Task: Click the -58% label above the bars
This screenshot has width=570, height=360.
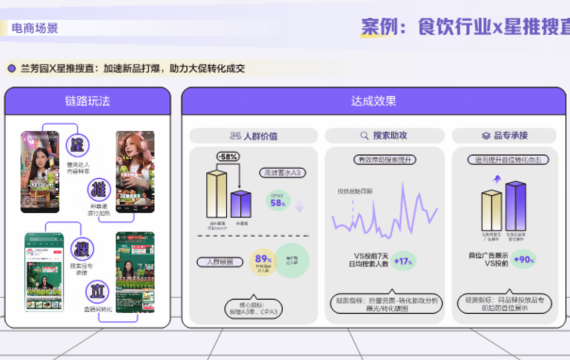Action: 228,157
